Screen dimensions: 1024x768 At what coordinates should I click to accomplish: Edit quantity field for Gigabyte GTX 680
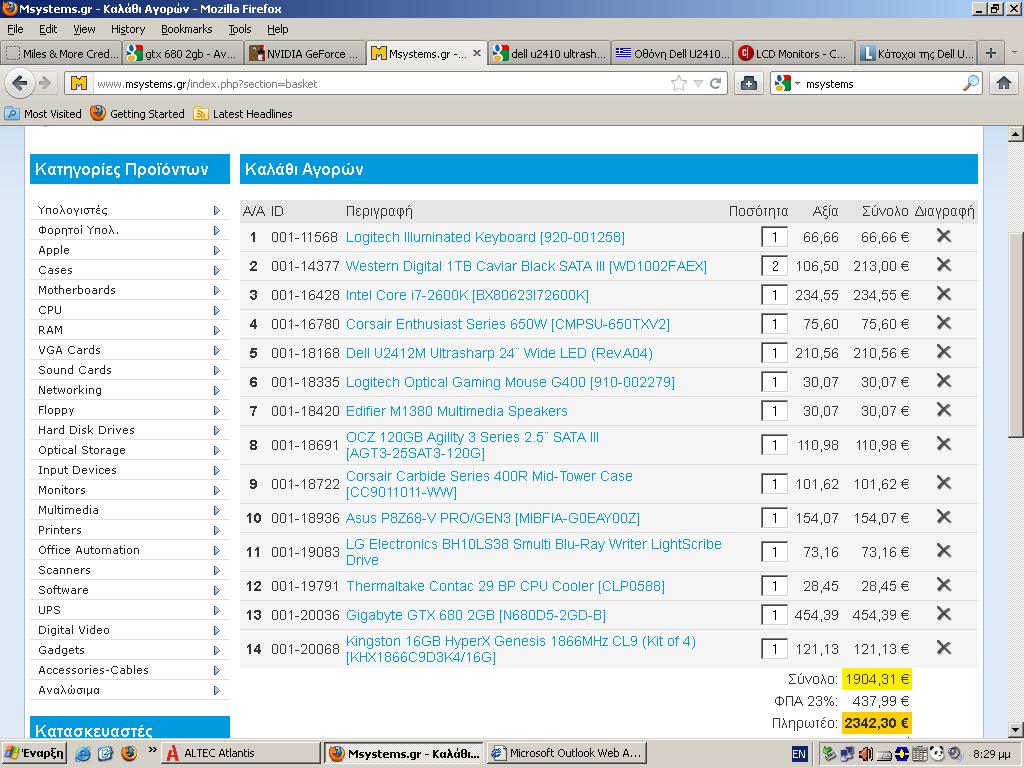coord(775,615)
